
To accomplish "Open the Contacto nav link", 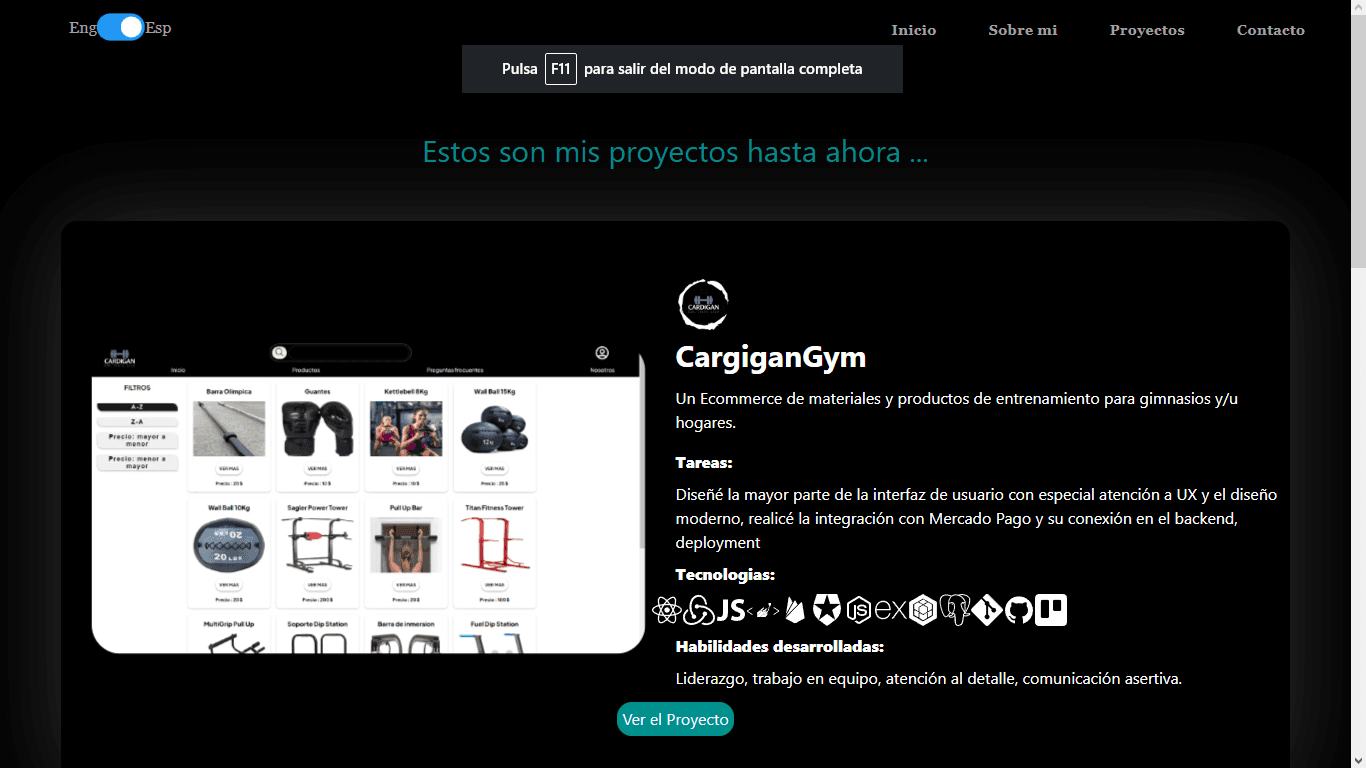I will click(x=1270, y=30).
